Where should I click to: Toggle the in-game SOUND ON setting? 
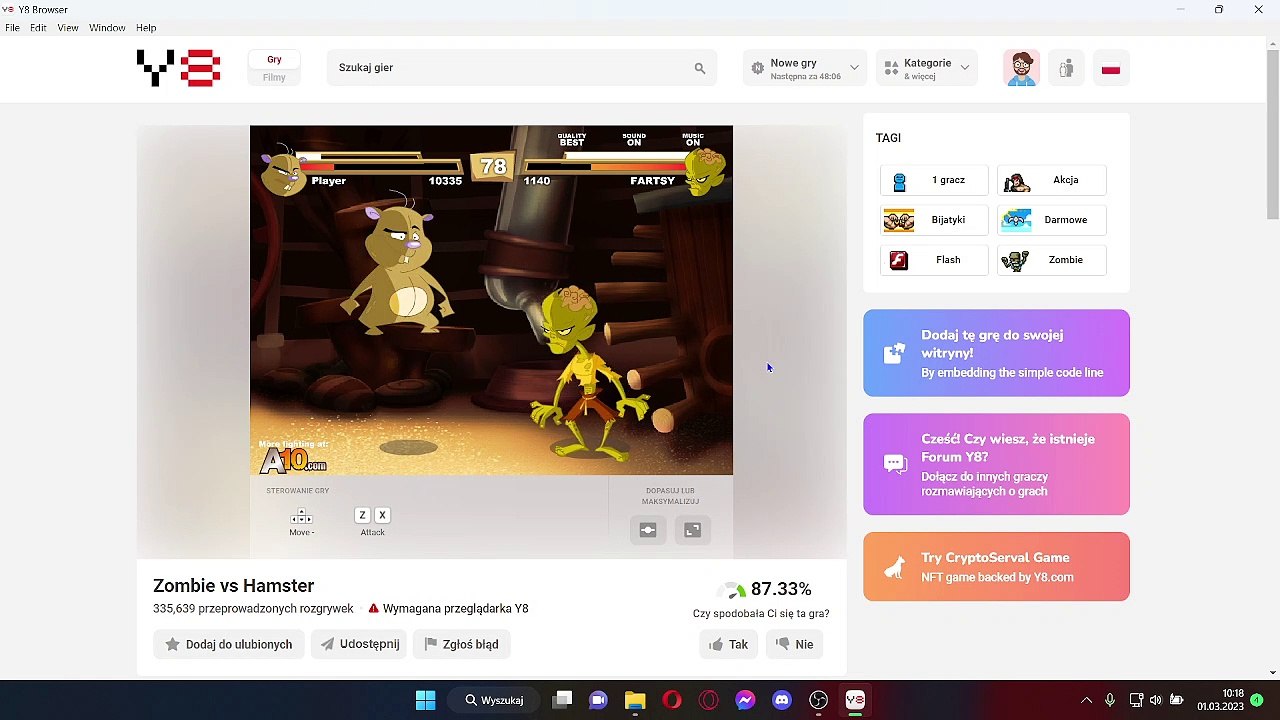634,139
